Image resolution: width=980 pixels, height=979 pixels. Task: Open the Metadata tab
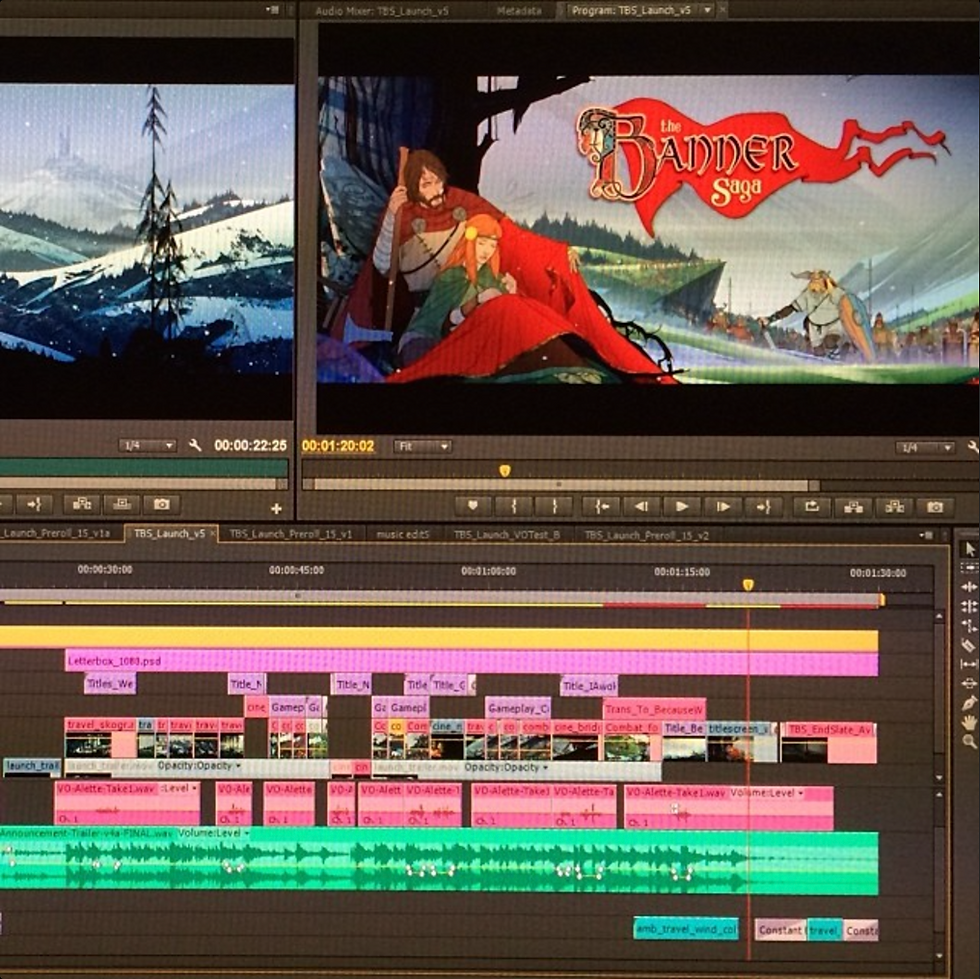click(x=519, y=11)
